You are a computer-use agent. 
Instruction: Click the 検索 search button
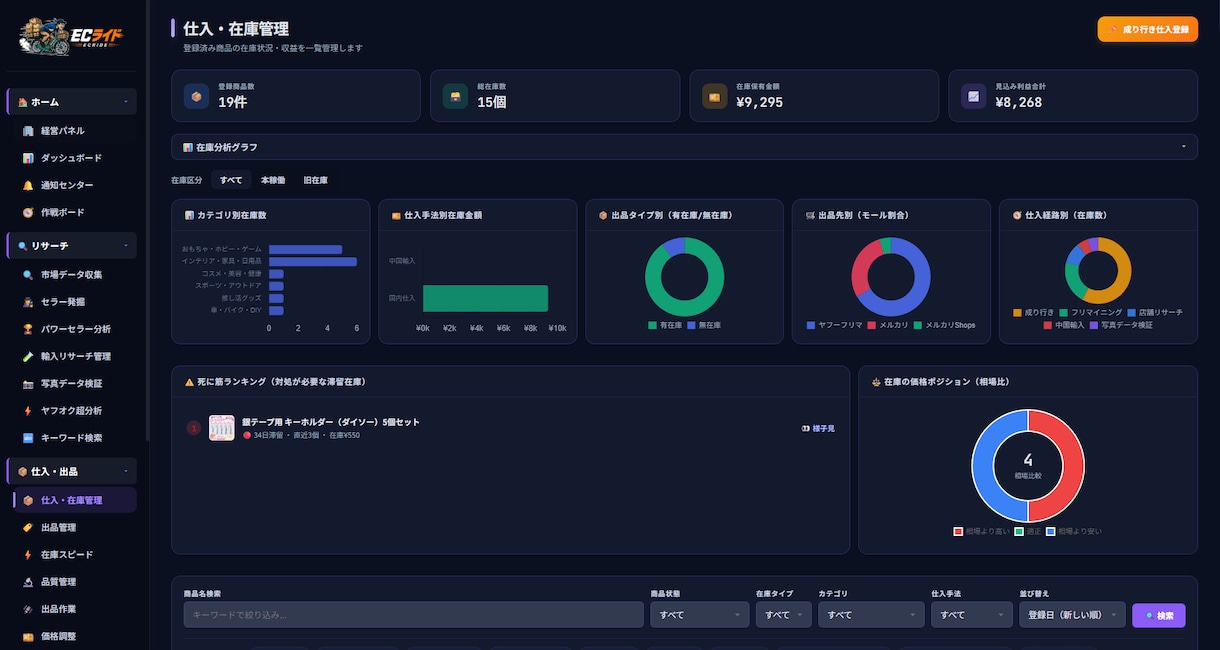[x=1159, y=615]
